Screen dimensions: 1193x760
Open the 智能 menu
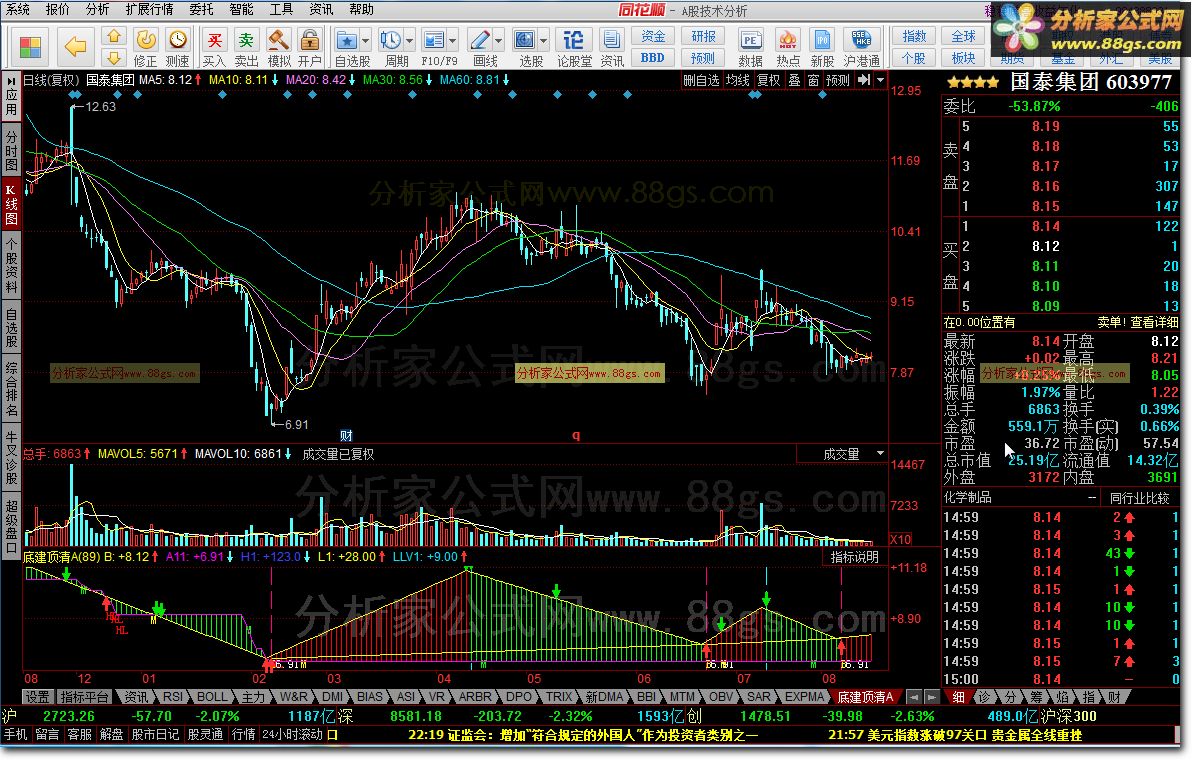[x=241, y=10]
